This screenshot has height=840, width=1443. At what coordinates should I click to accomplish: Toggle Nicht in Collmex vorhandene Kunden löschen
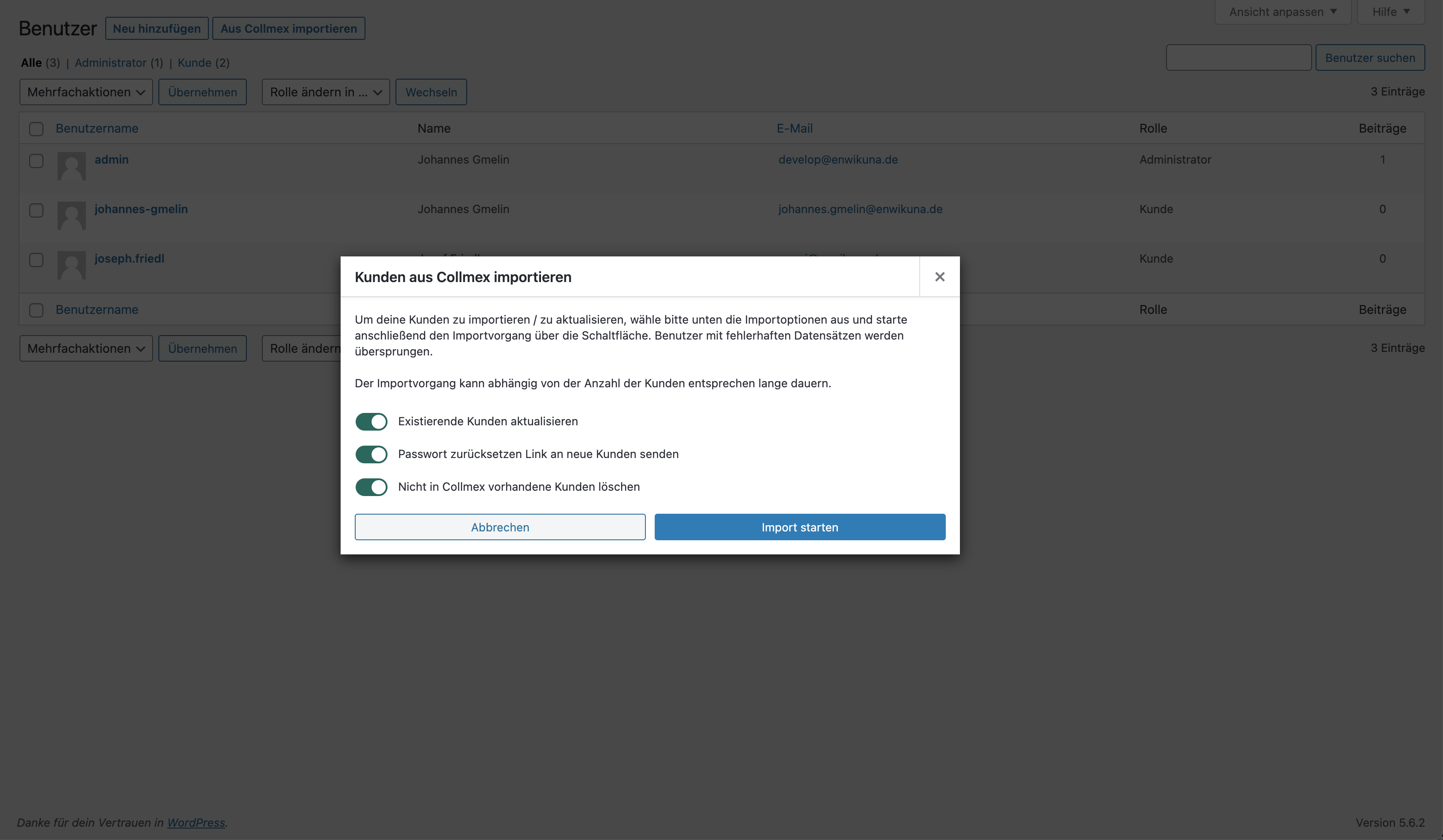tap(371, 487)
